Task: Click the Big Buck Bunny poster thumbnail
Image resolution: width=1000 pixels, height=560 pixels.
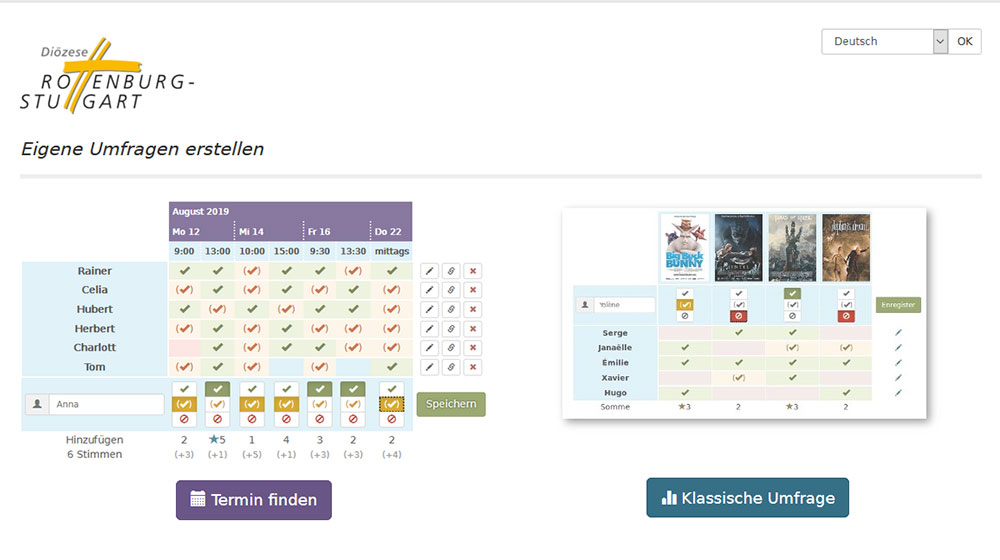Action: [x=685, y=247]
